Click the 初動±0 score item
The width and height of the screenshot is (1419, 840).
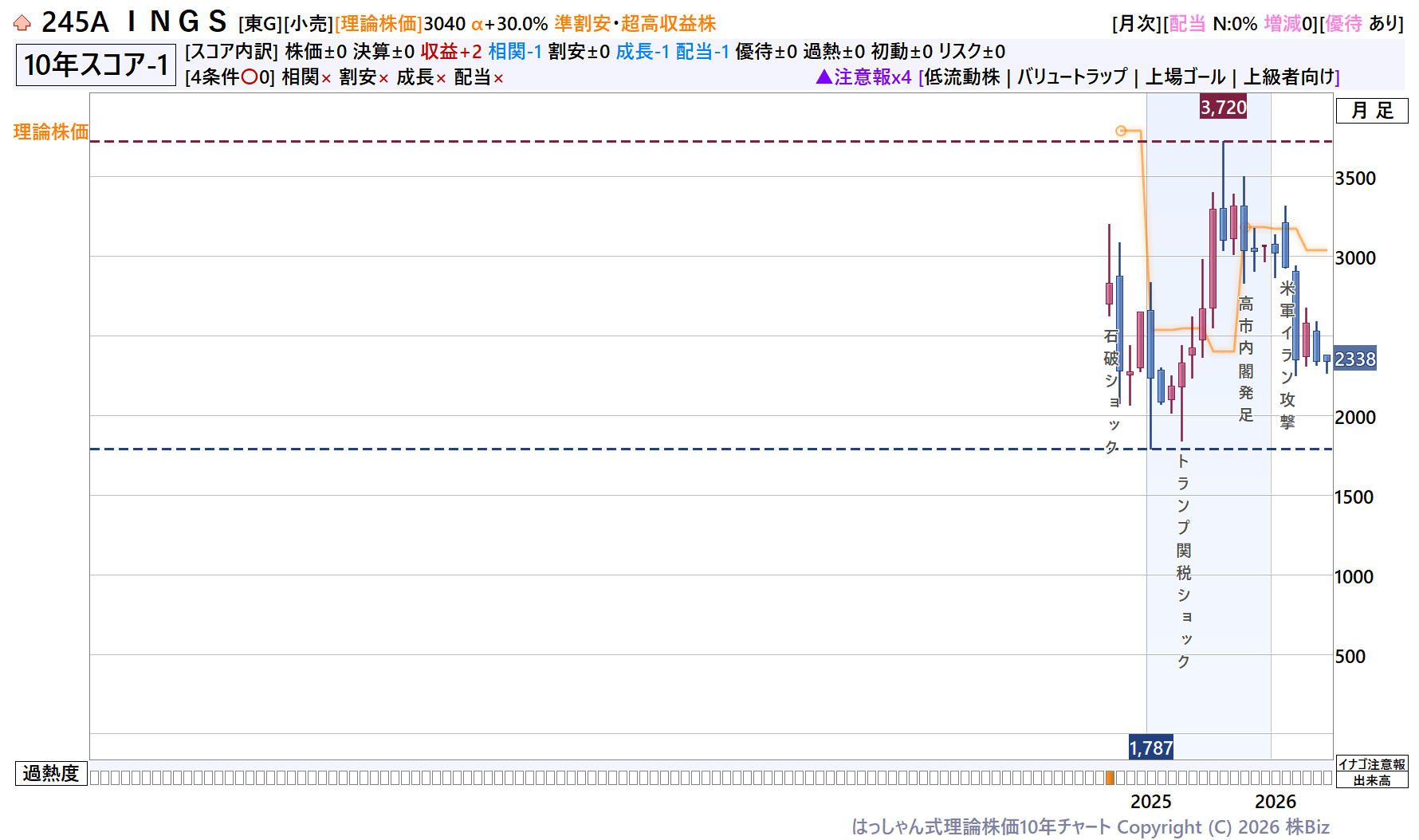(x=902, y=52)
